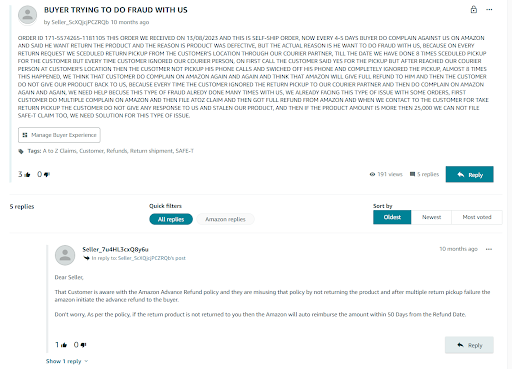Sort replies by Most voted

click(477, 217)
